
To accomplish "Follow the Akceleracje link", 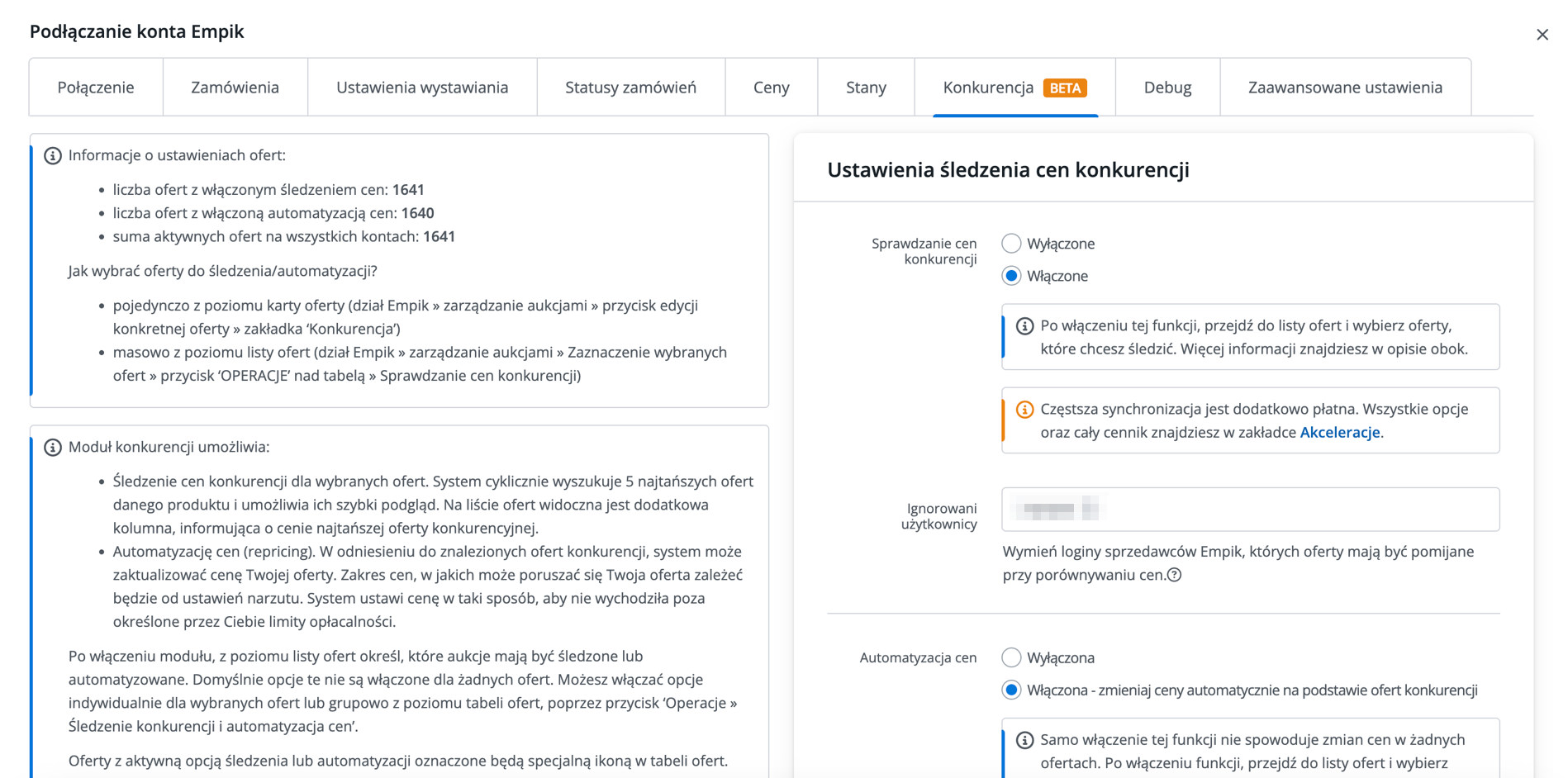I will tap(1340, 432).
